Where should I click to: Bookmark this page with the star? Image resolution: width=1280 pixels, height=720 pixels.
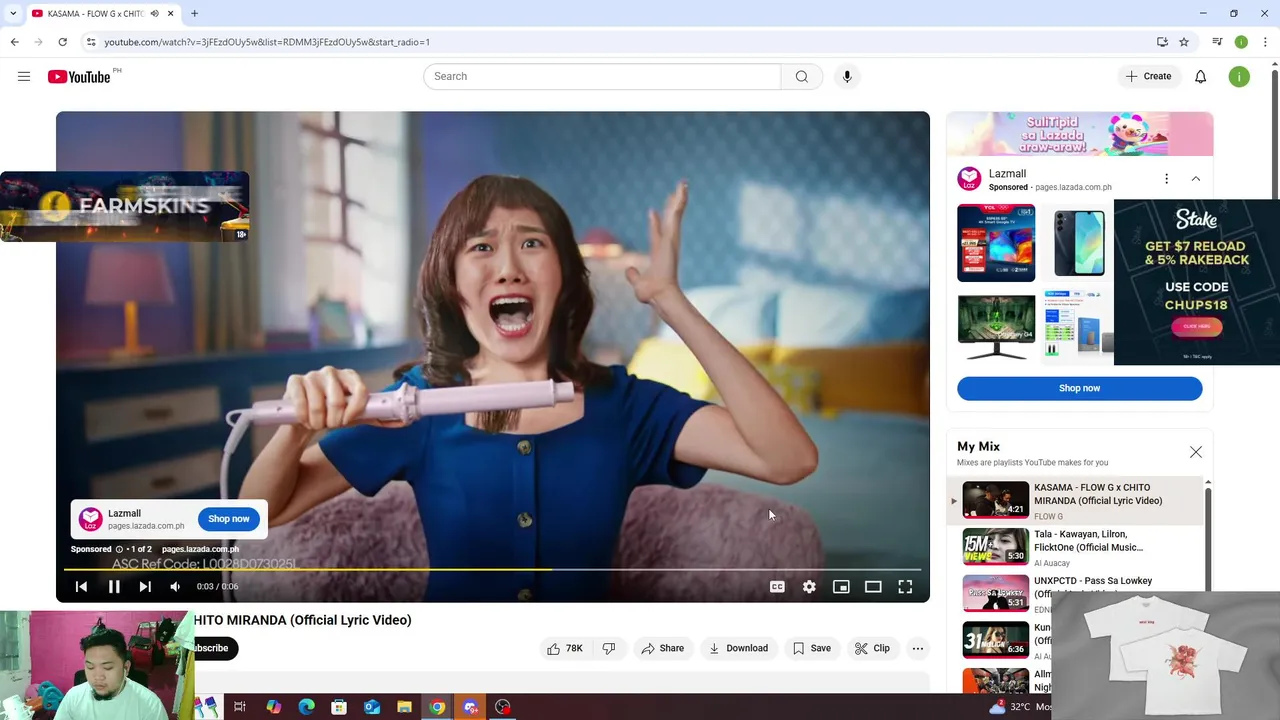click(1184, 42)
